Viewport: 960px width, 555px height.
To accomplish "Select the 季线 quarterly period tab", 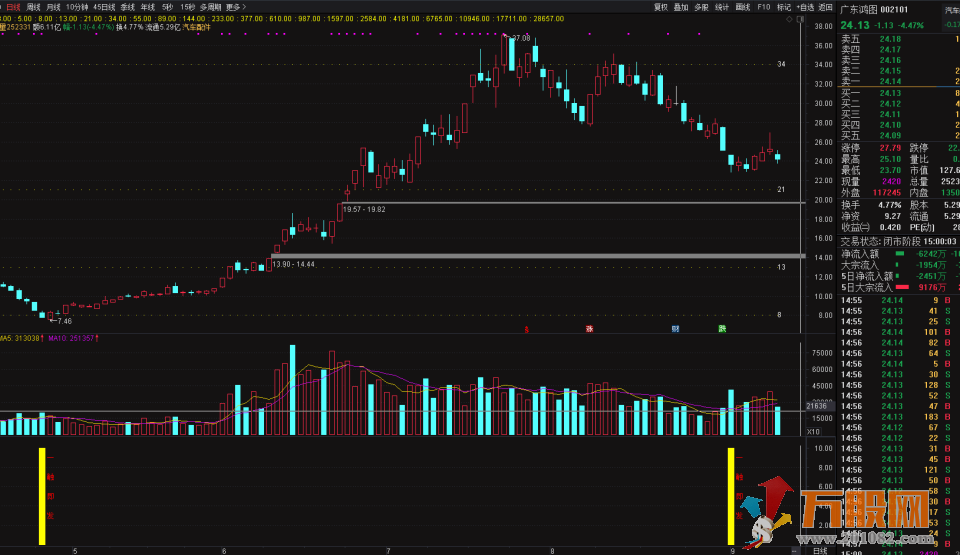I will (127, 7).
